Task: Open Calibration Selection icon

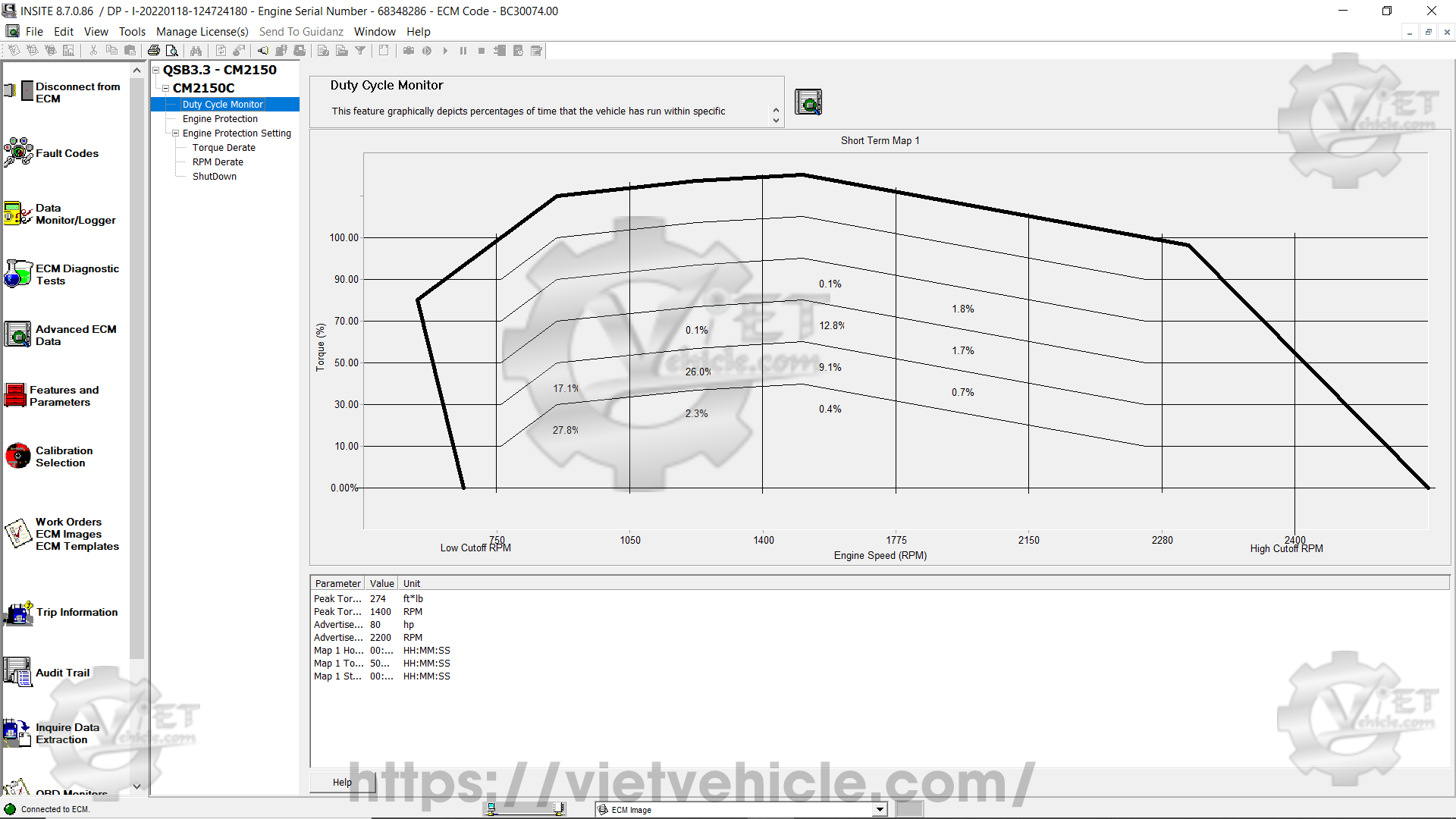Action: pos(18,456)
